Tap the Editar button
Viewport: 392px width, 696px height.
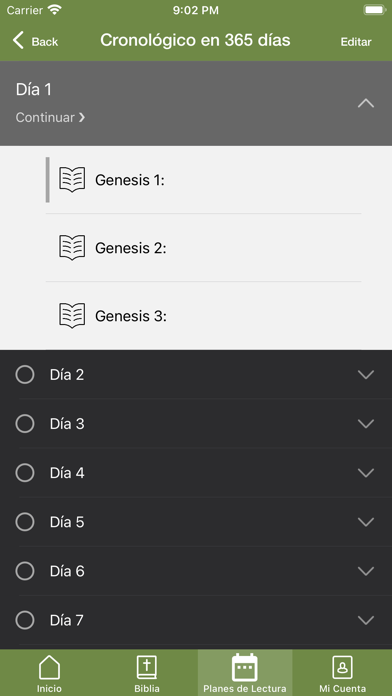pyautogui.click(x=356, y=42)
